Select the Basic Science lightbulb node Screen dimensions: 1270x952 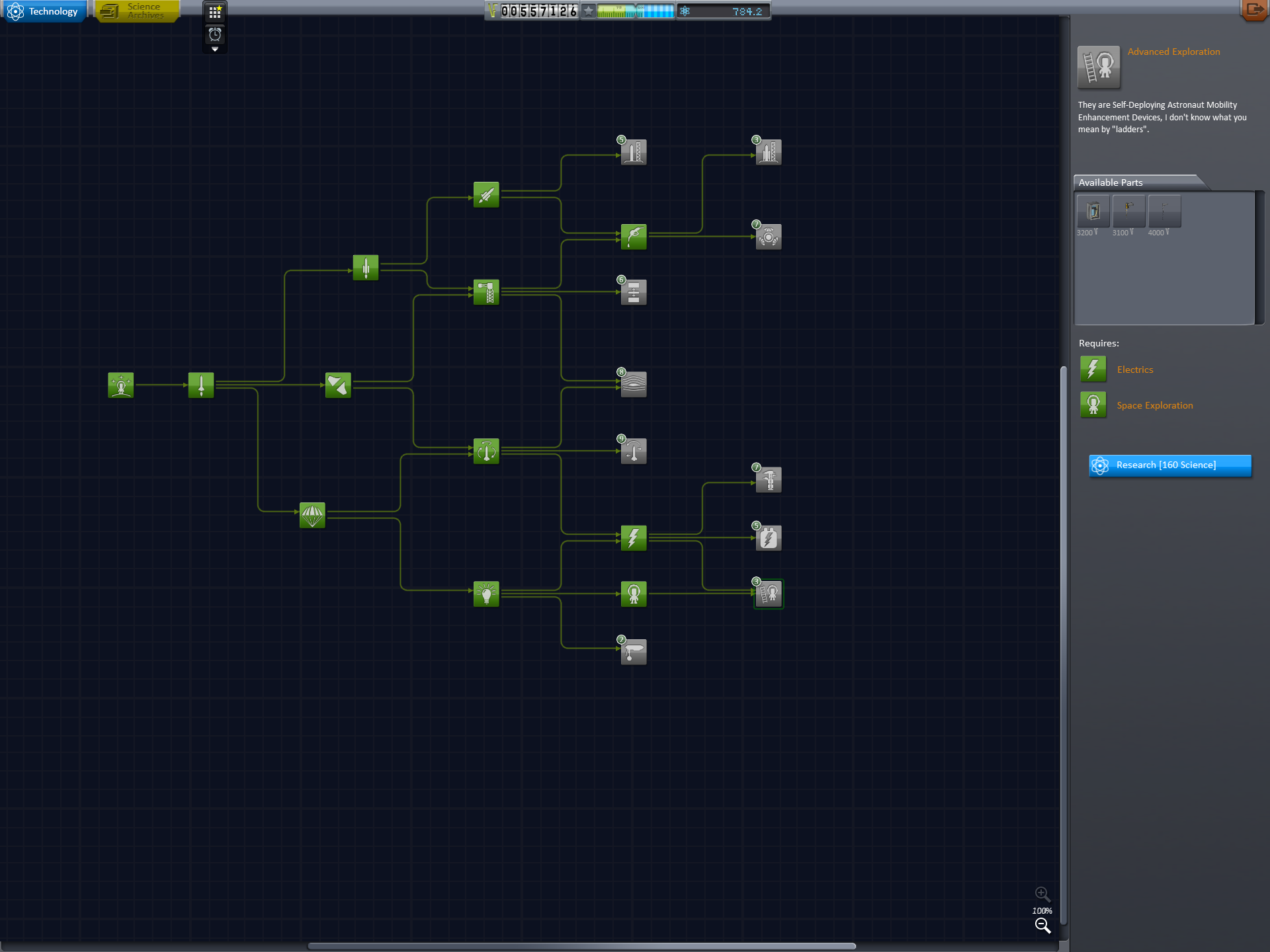[486, 594]
